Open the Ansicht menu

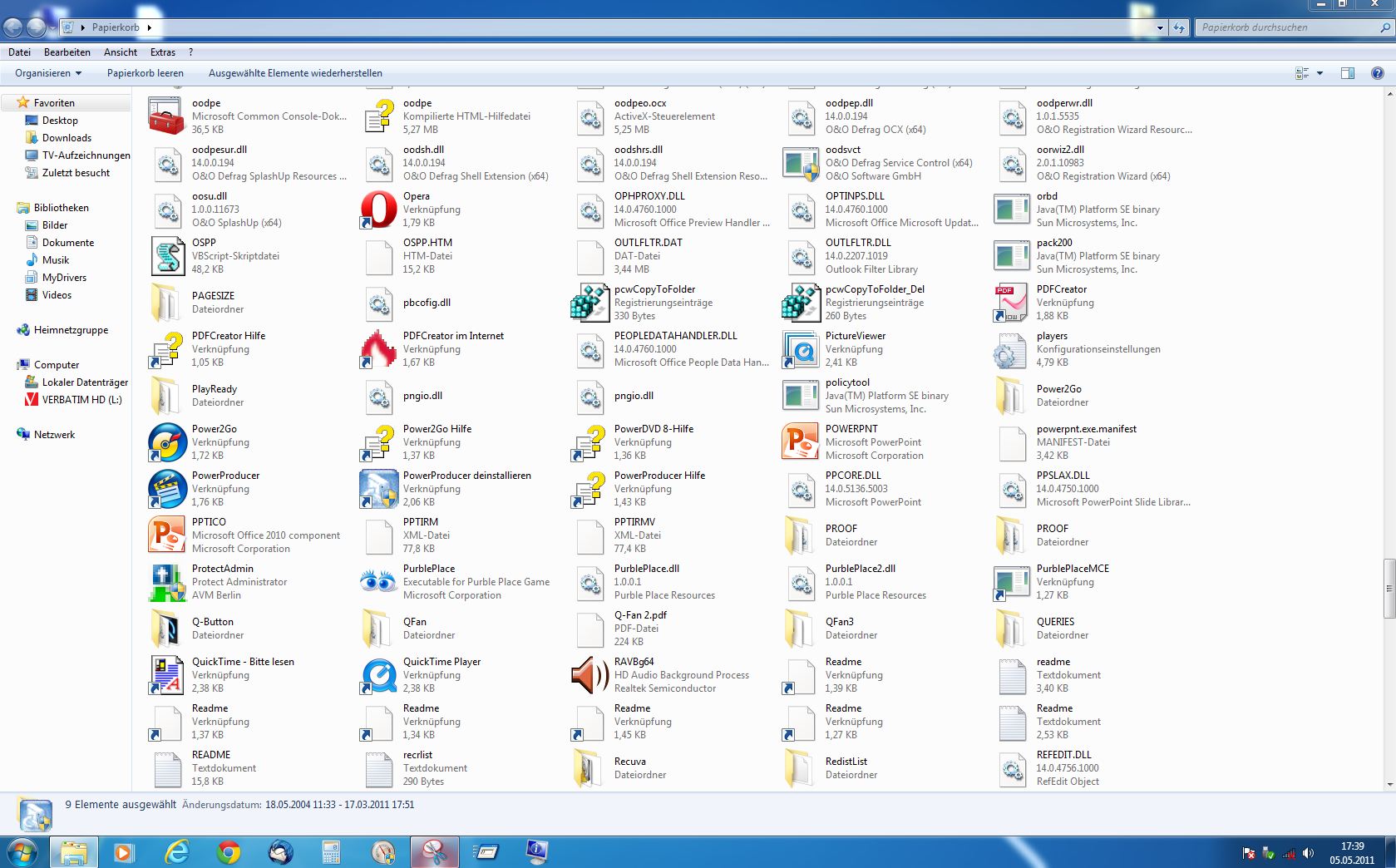coord(121,52)
